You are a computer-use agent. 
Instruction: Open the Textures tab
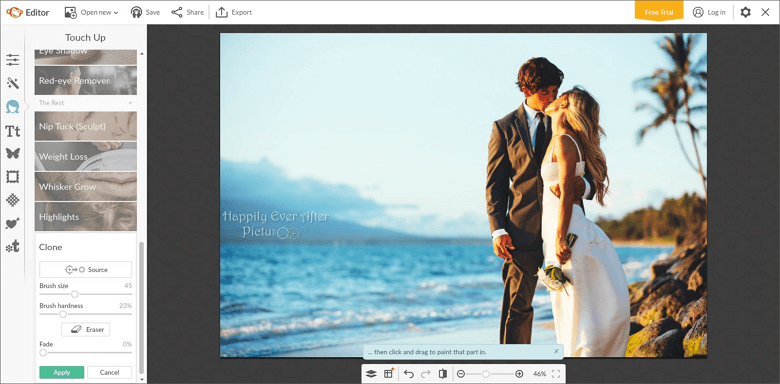tap(12, 200)
